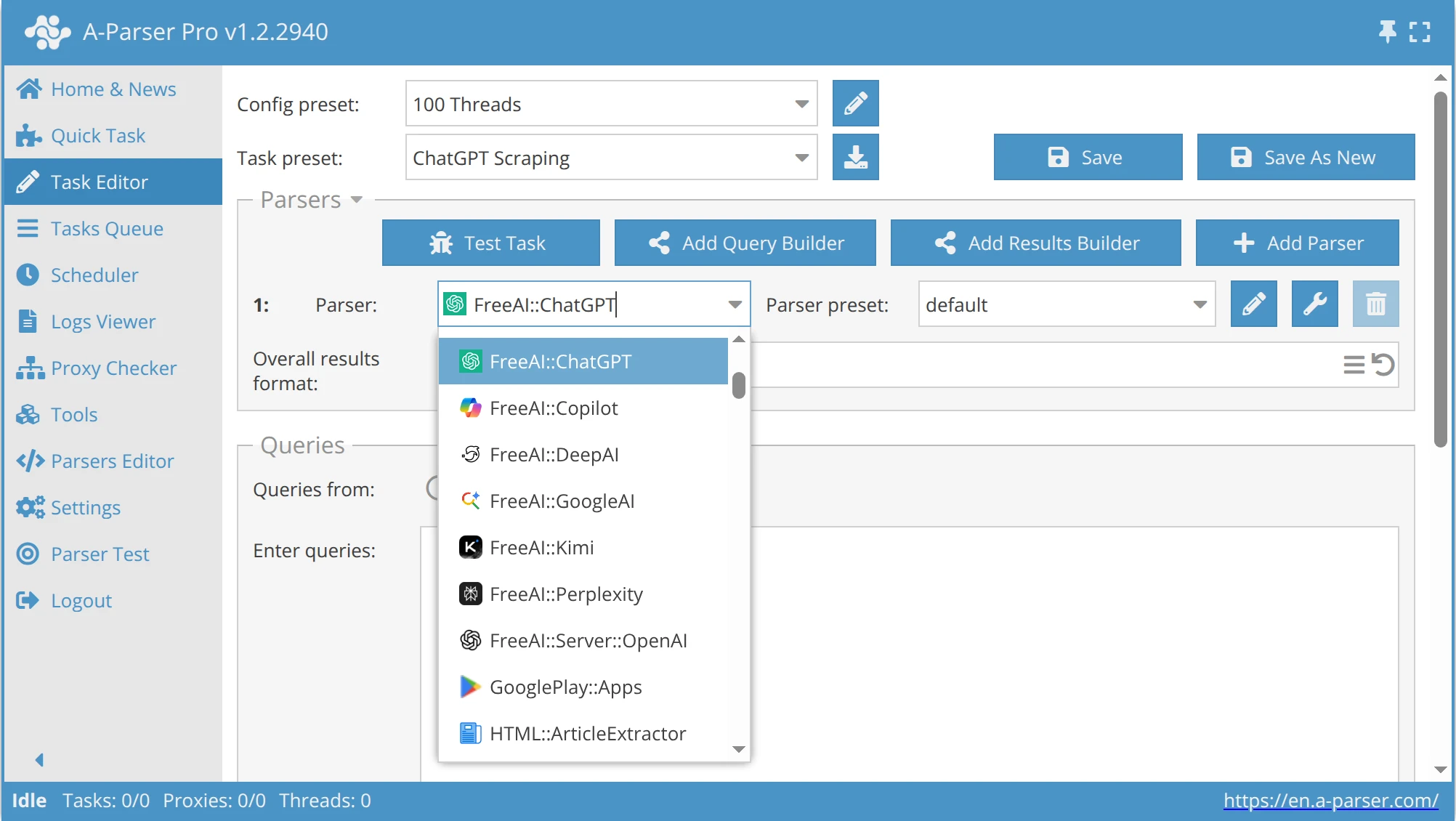
Task: Open parser options with the wrench icon
Action: point(1315,304)
